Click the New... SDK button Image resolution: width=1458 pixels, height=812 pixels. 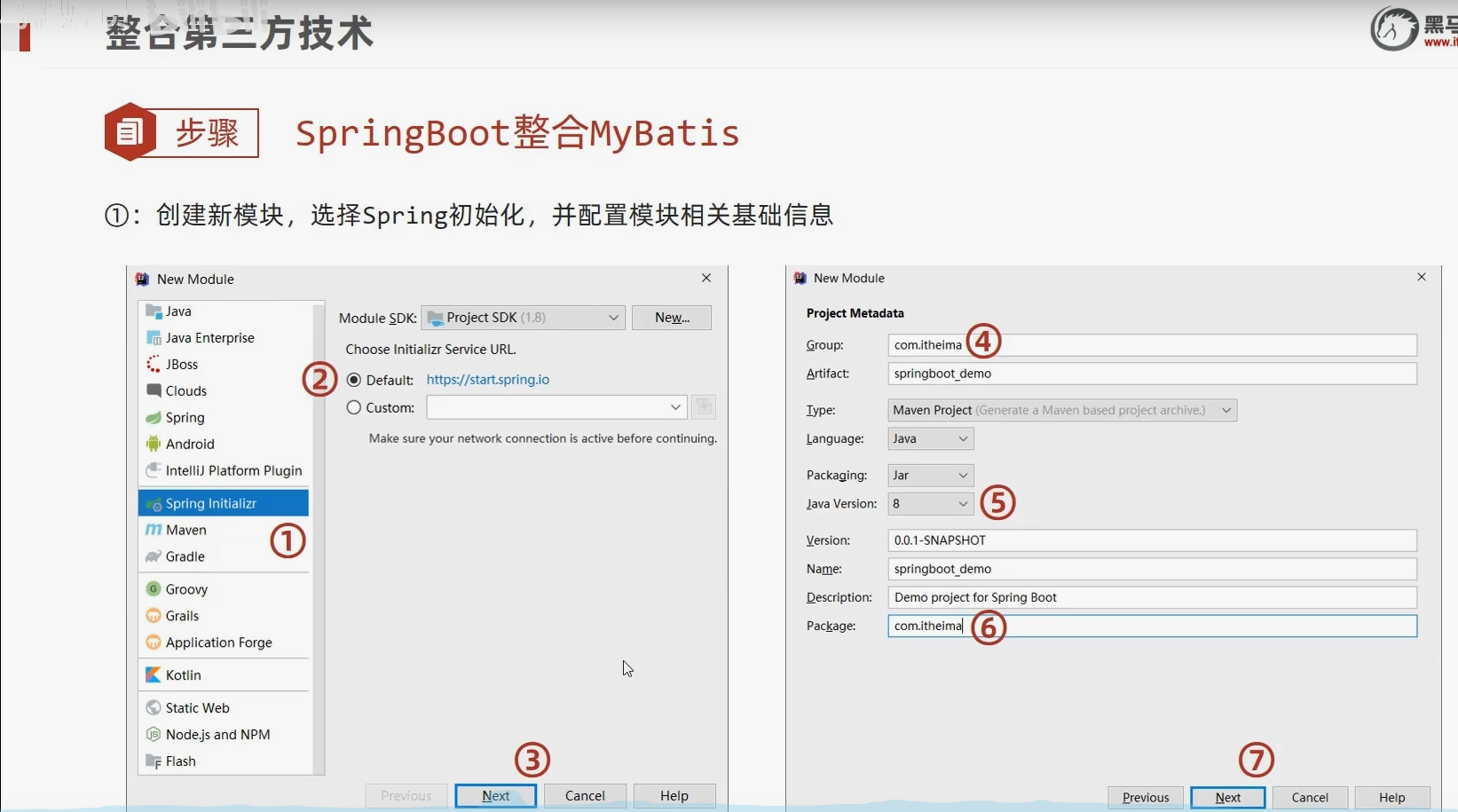672,318
